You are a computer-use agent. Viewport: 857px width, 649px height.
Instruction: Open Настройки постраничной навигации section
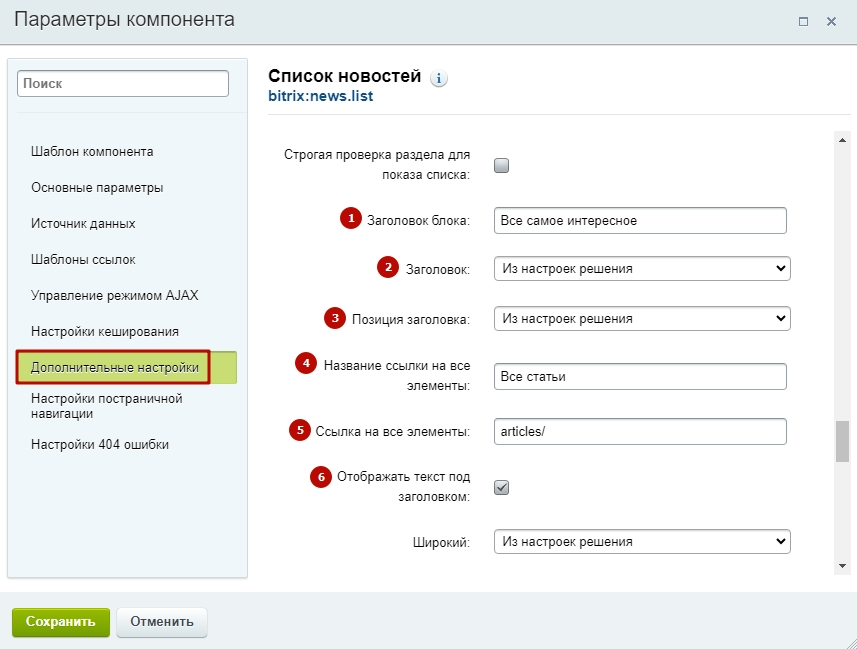point(107,406)
